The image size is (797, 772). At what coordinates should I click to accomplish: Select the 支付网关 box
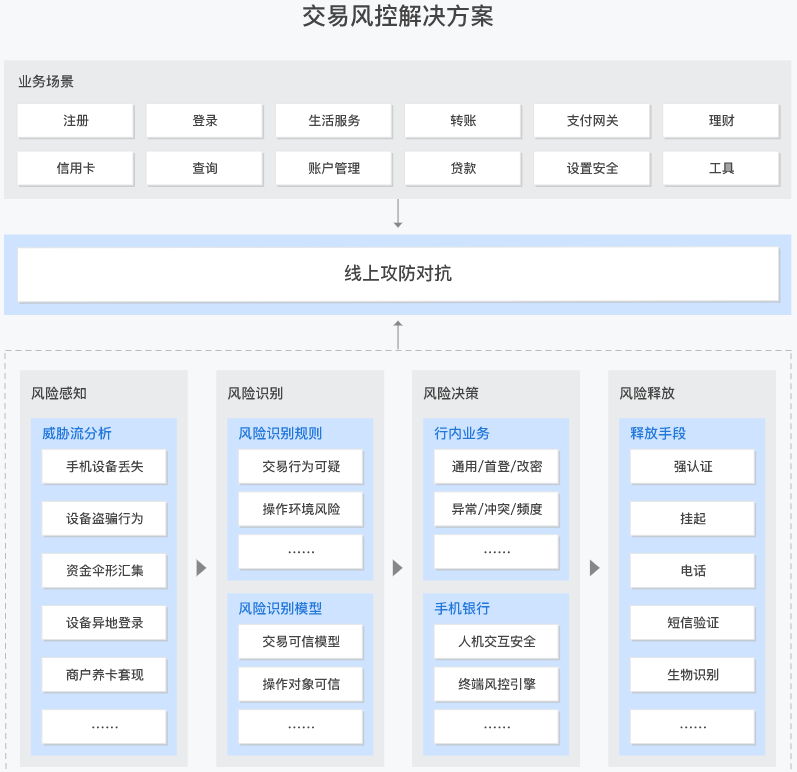coord(592,121)
